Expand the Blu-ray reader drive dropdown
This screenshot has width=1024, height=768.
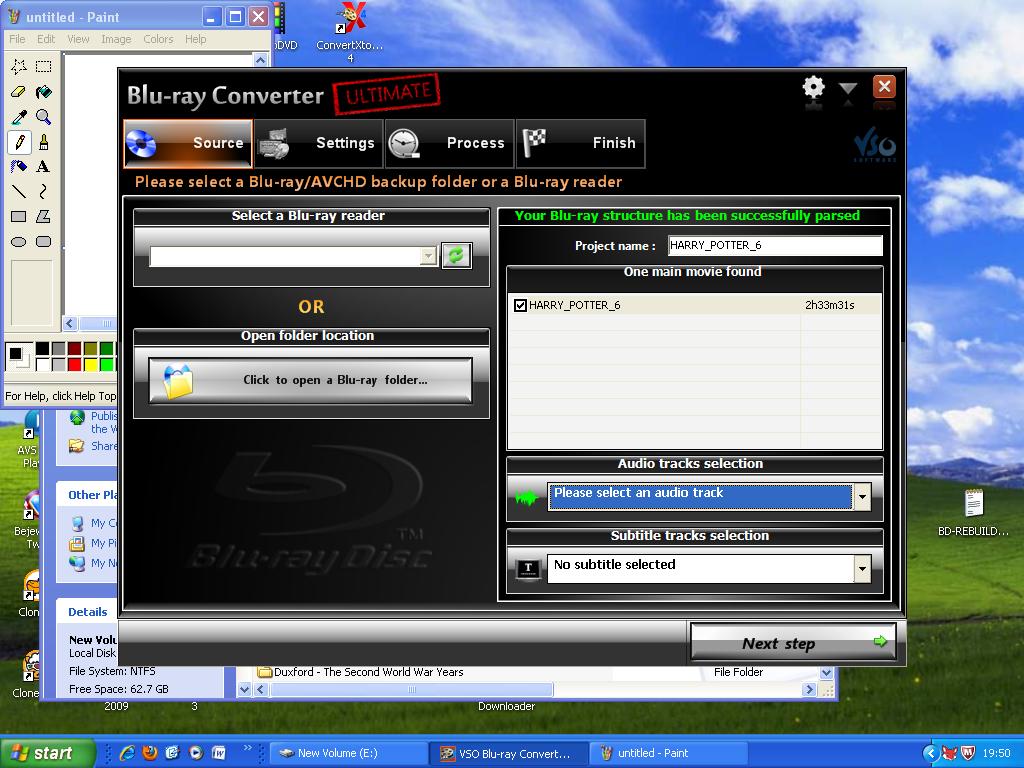428,256
